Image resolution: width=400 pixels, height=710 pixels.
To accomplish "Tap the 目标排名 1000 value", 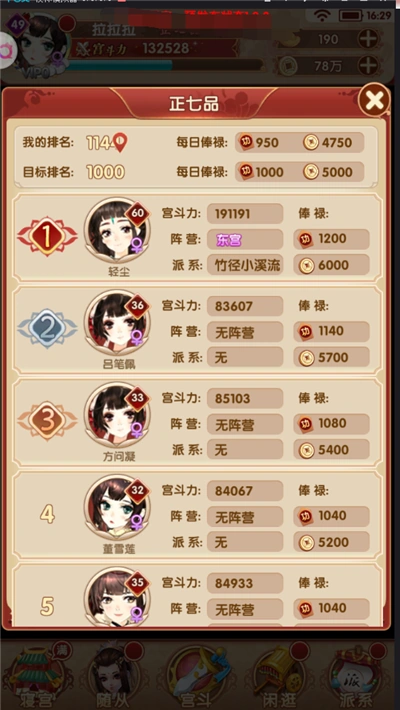I will click(106, 172).
